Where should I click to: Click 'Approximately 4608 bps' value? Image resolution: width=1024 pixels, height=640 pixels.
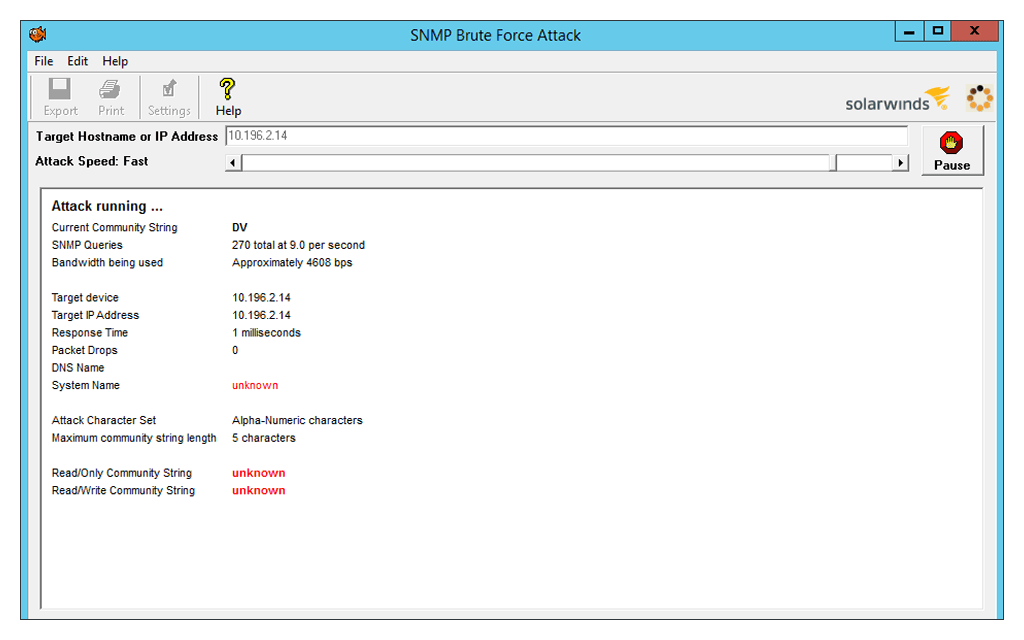point(292,263)
